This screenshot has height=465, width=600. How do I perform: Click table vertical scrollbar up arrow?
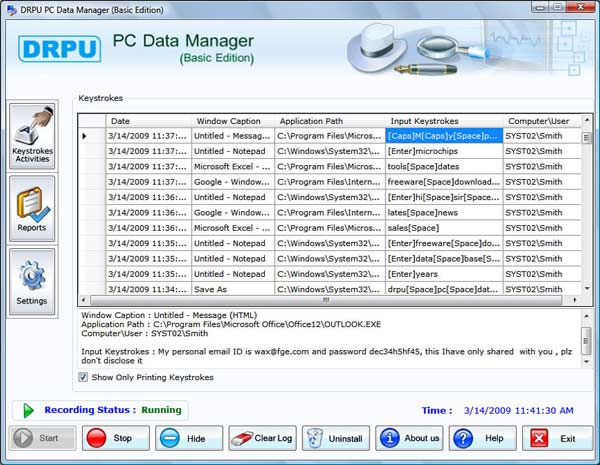coord(587,120)
